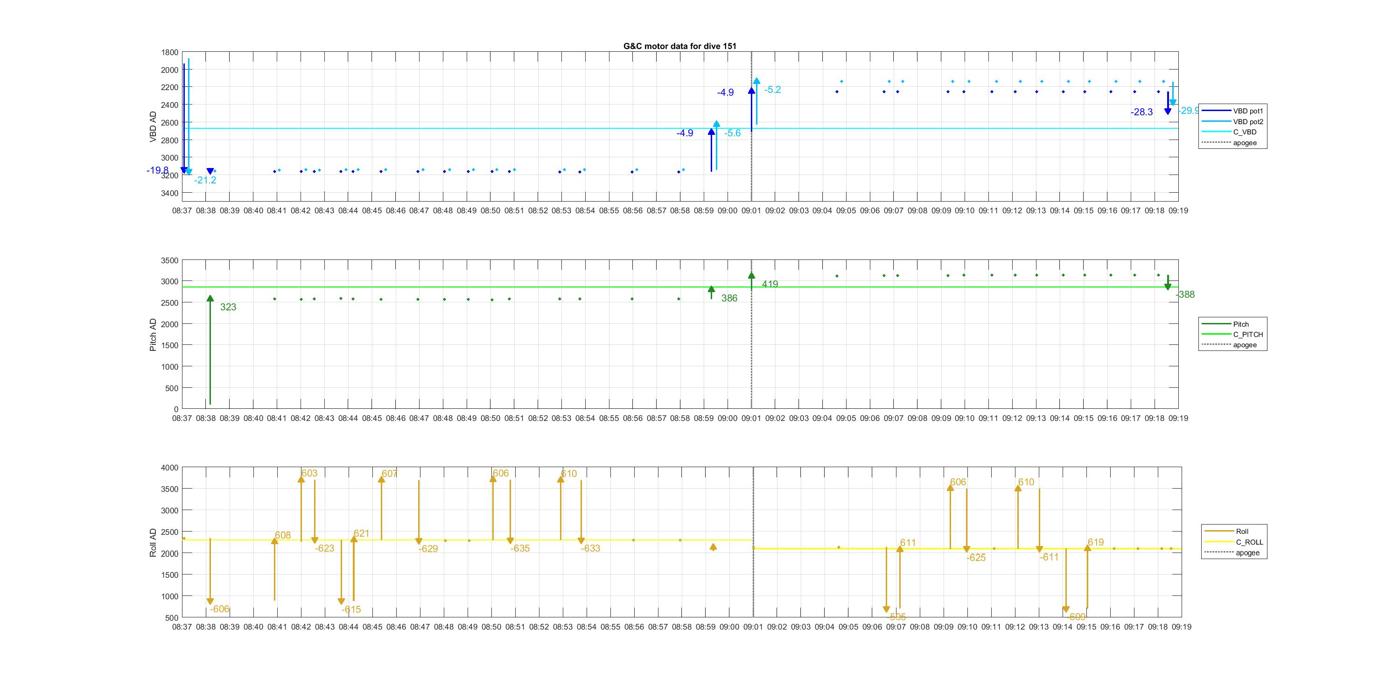Click the -625 annotation in Roll plot
Viewport: 1400px width, 693px height.
tap(976, 557)
